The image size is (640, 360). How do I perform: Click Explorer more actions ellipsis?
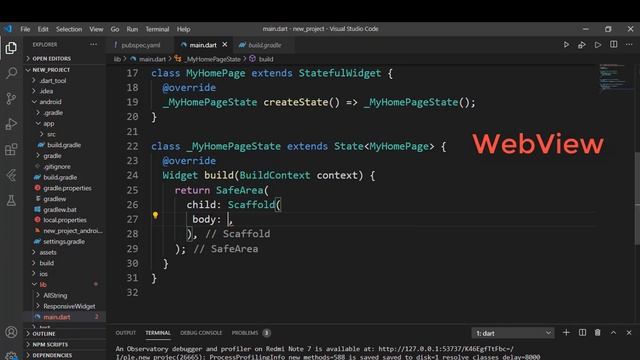tap(93, 44)
